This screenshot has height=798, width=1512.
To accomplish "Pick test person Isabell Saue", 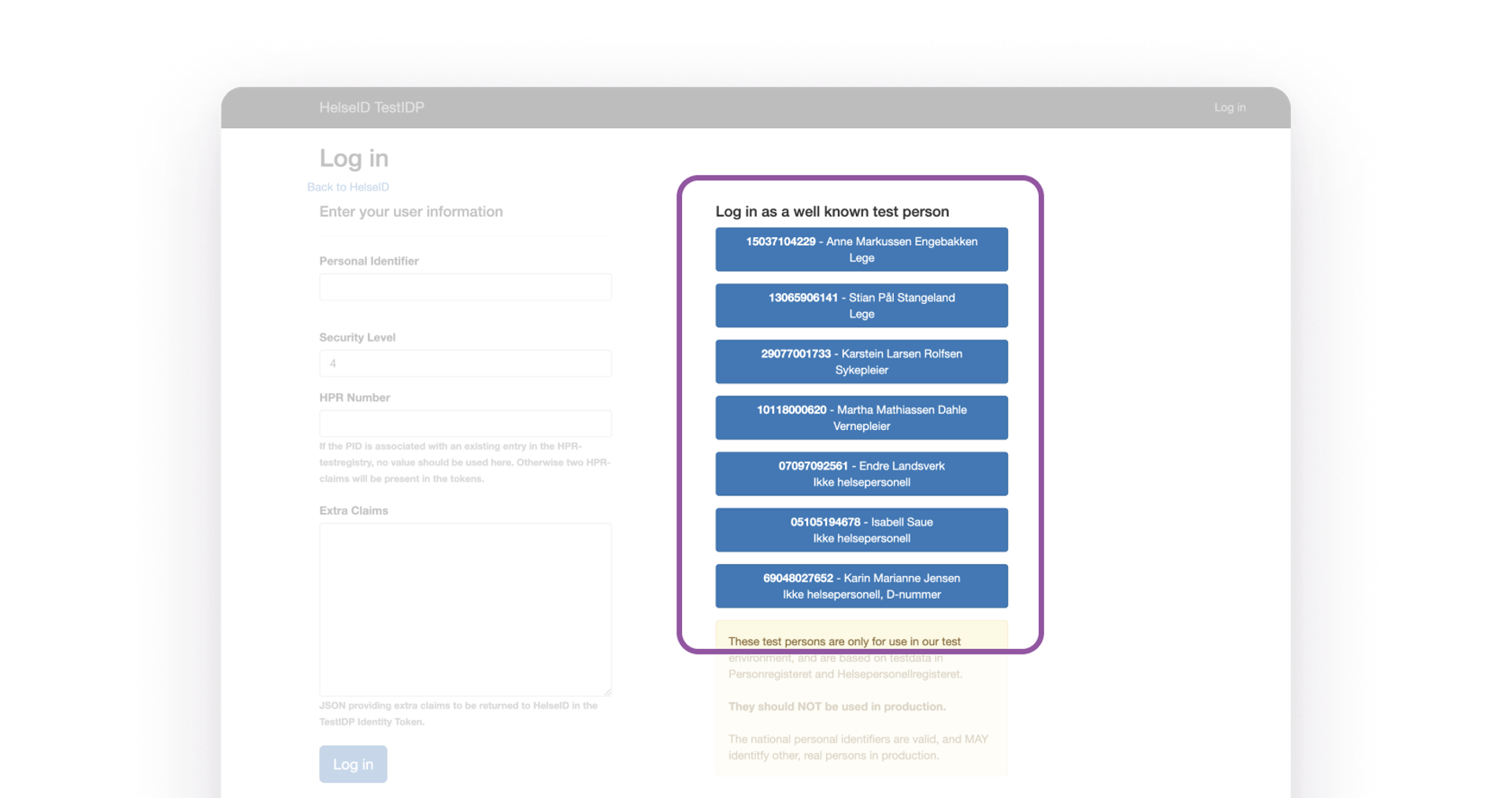I will click(862, 530).
